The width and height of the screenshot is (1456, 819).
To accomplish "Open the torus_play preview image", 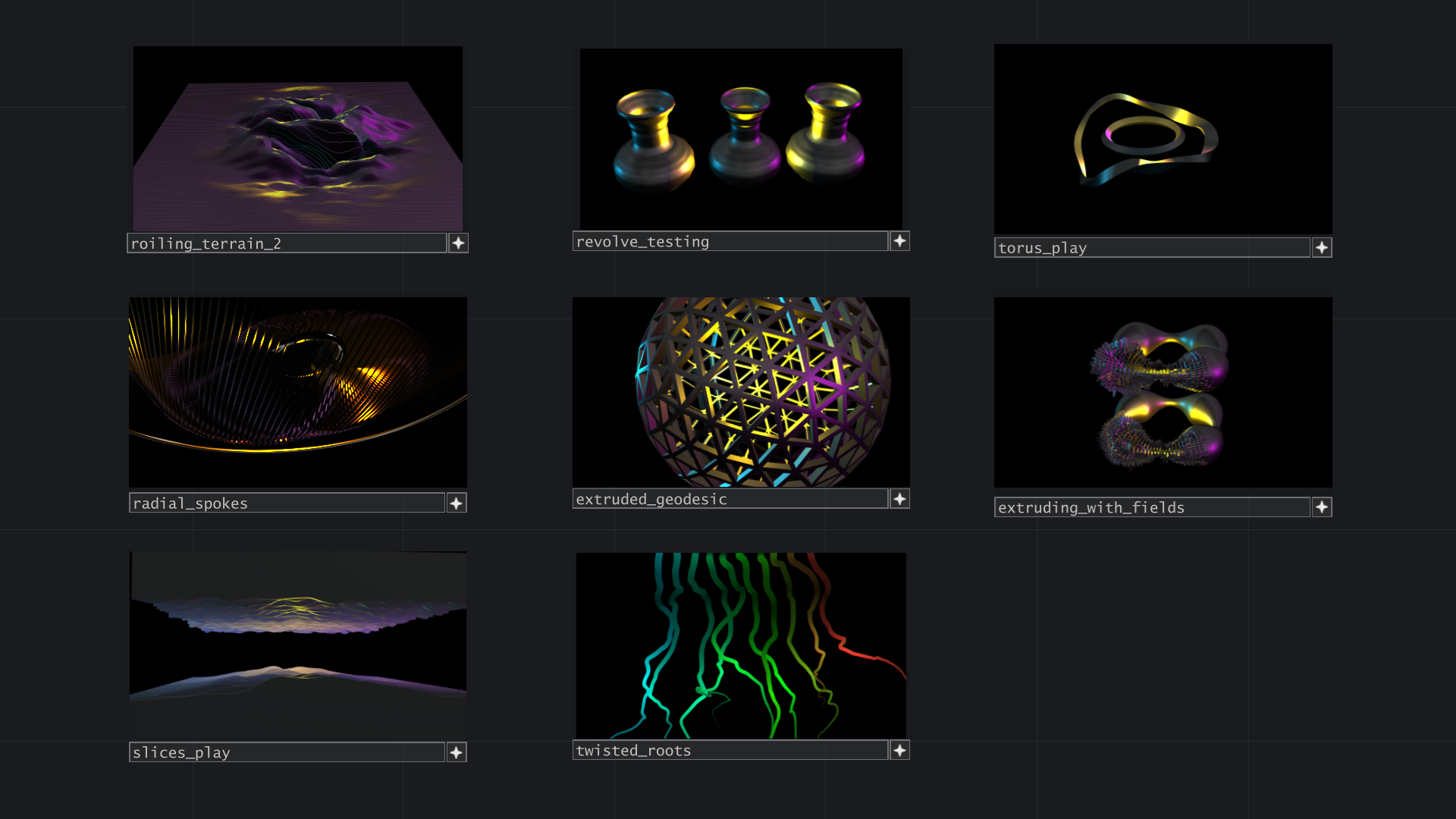I will pos(1163,139).
